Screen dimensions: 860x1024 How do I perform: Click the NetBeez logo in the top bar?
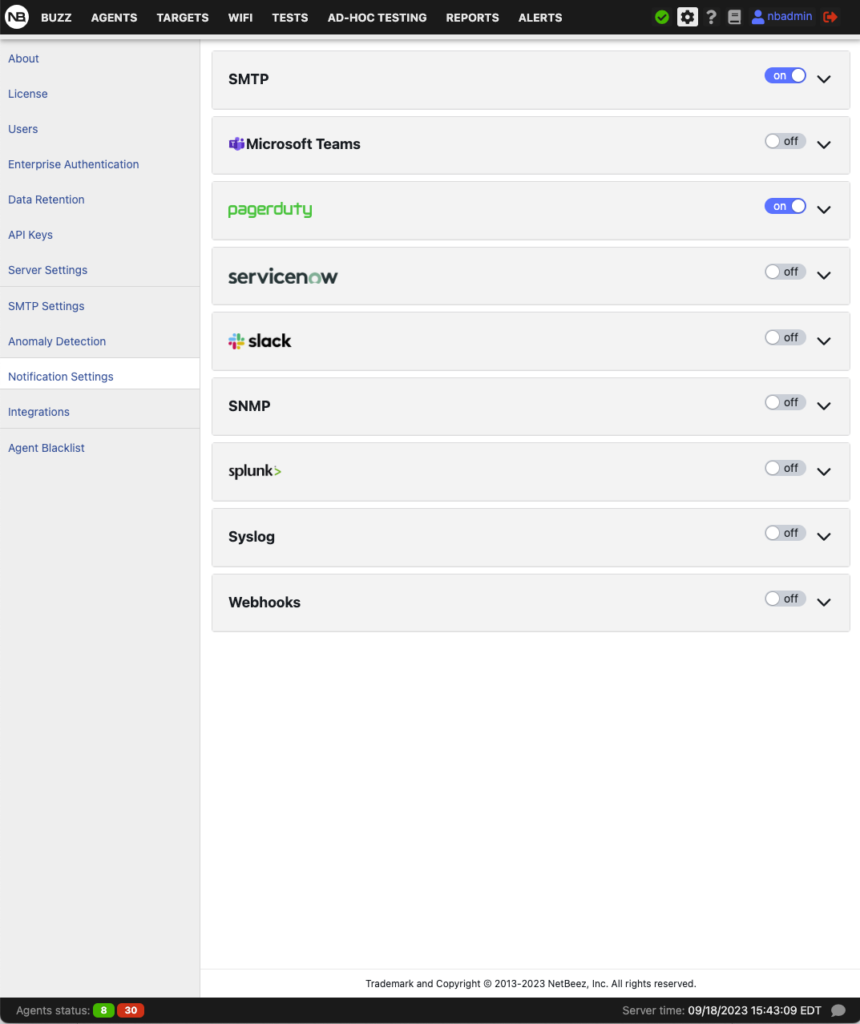pos(16,17)
